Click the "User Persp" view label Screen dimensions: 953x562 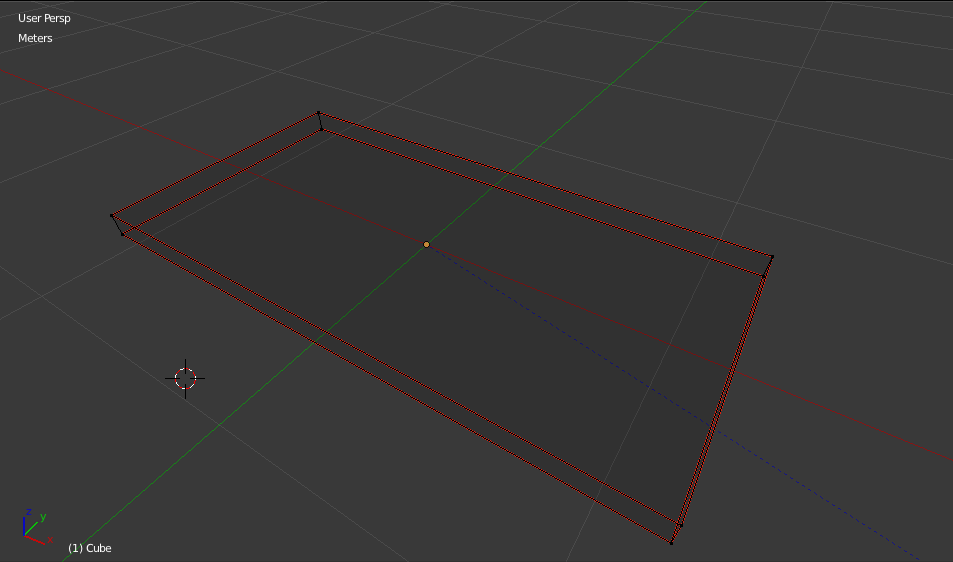click(x=44, y=18)
